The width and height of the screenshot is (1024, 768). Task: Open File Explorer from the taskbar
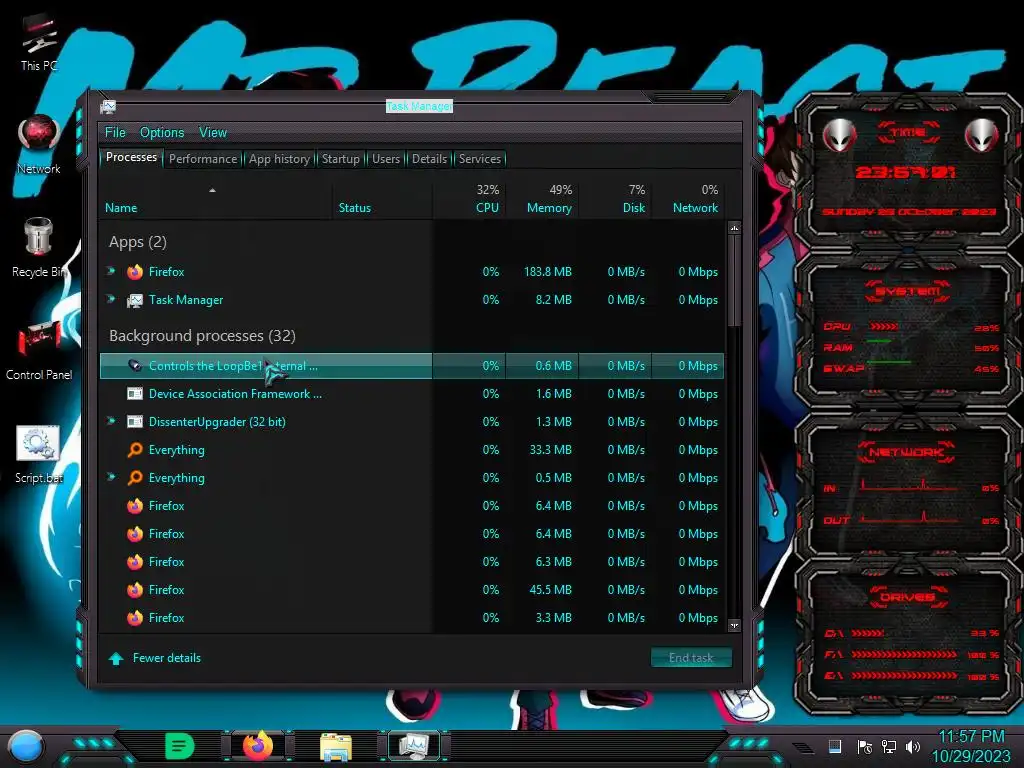tap(336, 746)
